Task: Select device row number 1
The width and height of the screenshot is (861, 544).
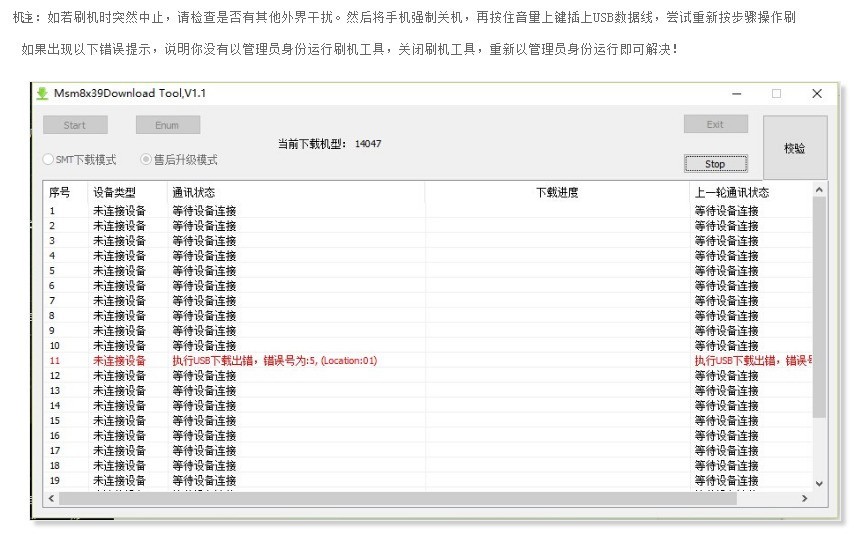Action: tap(428, 211)
